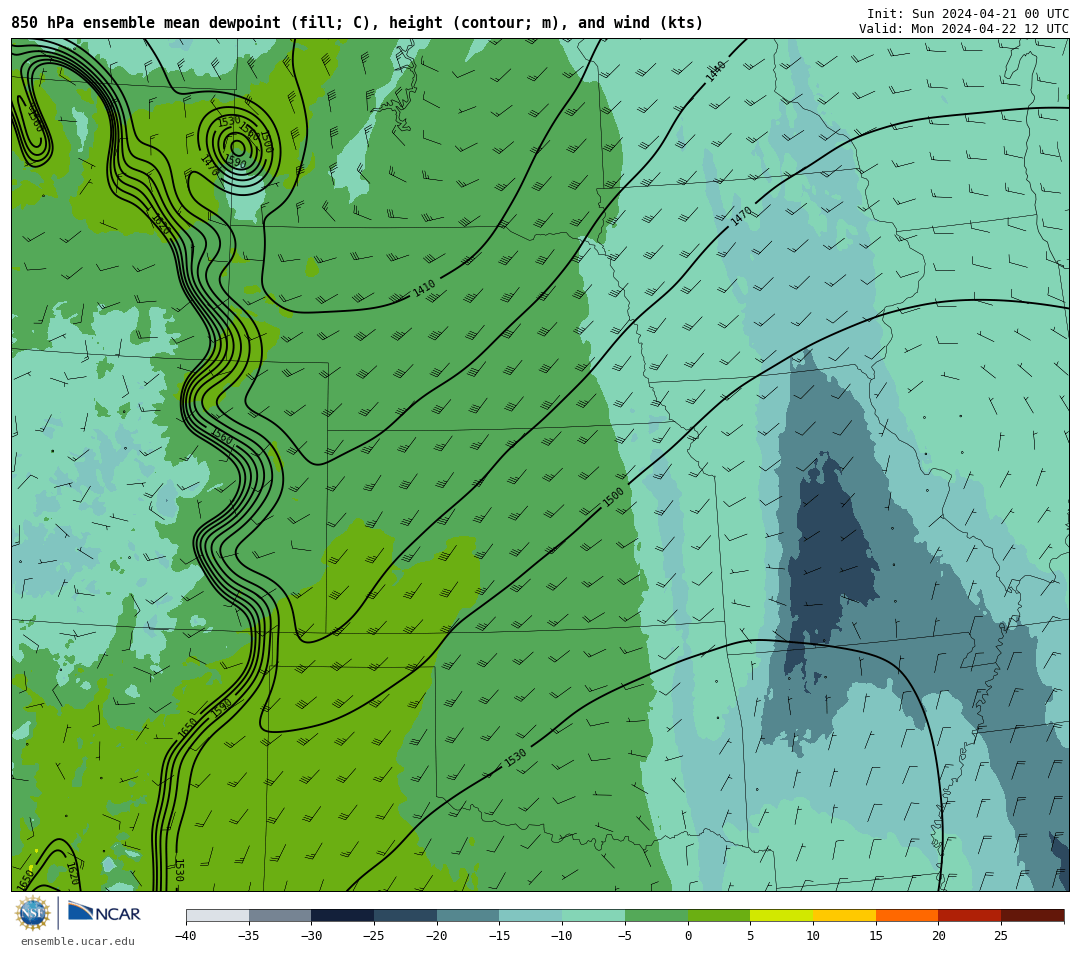Click the 1500 contour label in the map center
The image size is (1080, 954).
(x=613, y=497)
